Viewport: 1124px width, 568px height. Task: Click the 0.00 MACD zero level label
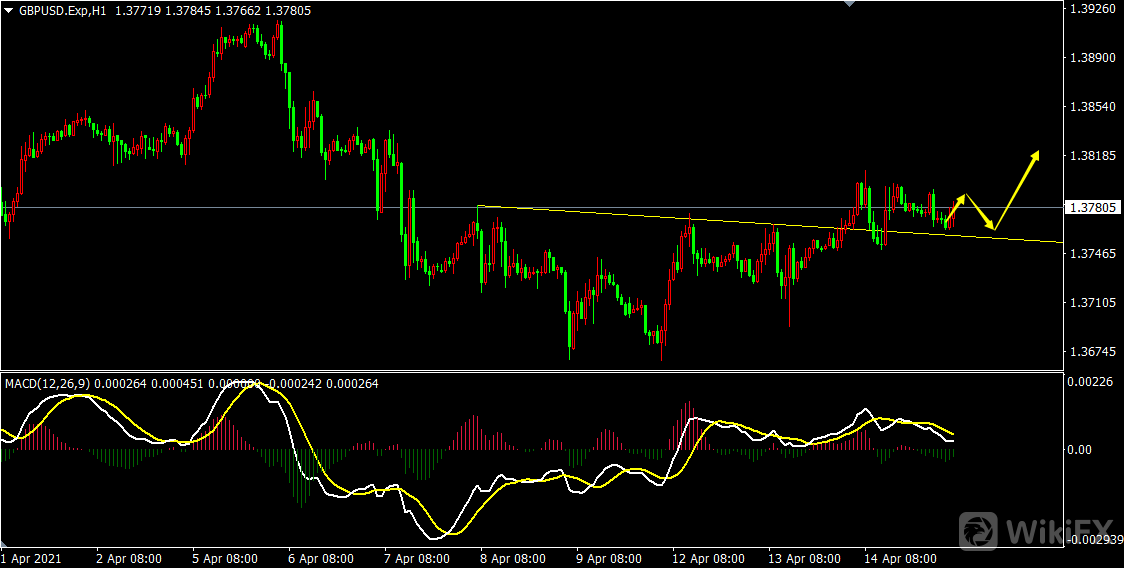[1081, 450]
